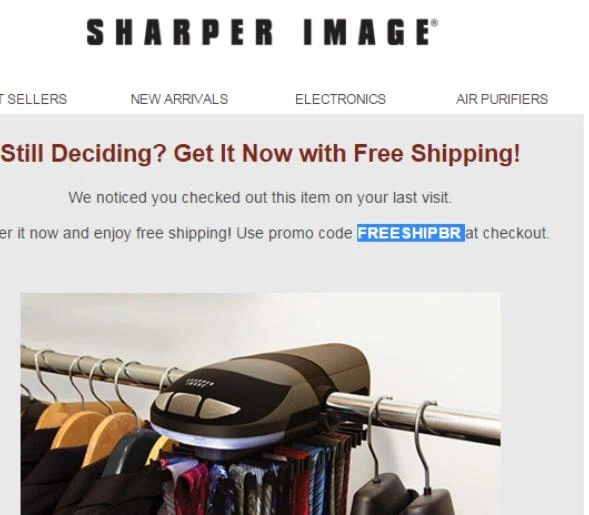Click the chrome closet rod in photo
Image resolution: width=589 pixels, height=515 pixels.
[413, 418]
